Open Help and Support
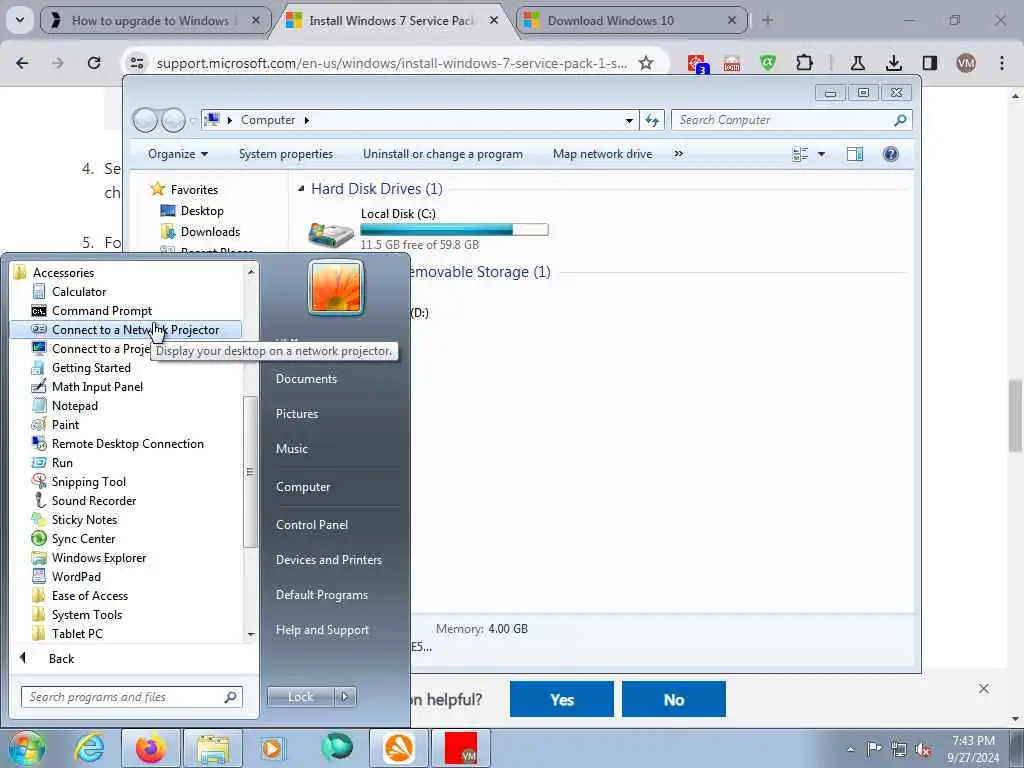Viewport: 1024px width, 768px height. (322, 630)
